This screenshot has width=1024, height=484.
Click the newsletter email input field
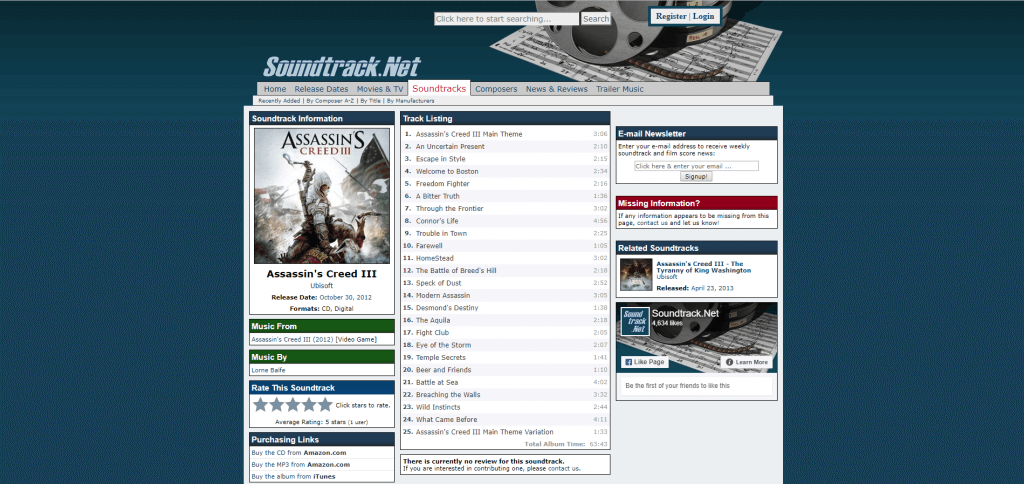click(x=696, y=166)
